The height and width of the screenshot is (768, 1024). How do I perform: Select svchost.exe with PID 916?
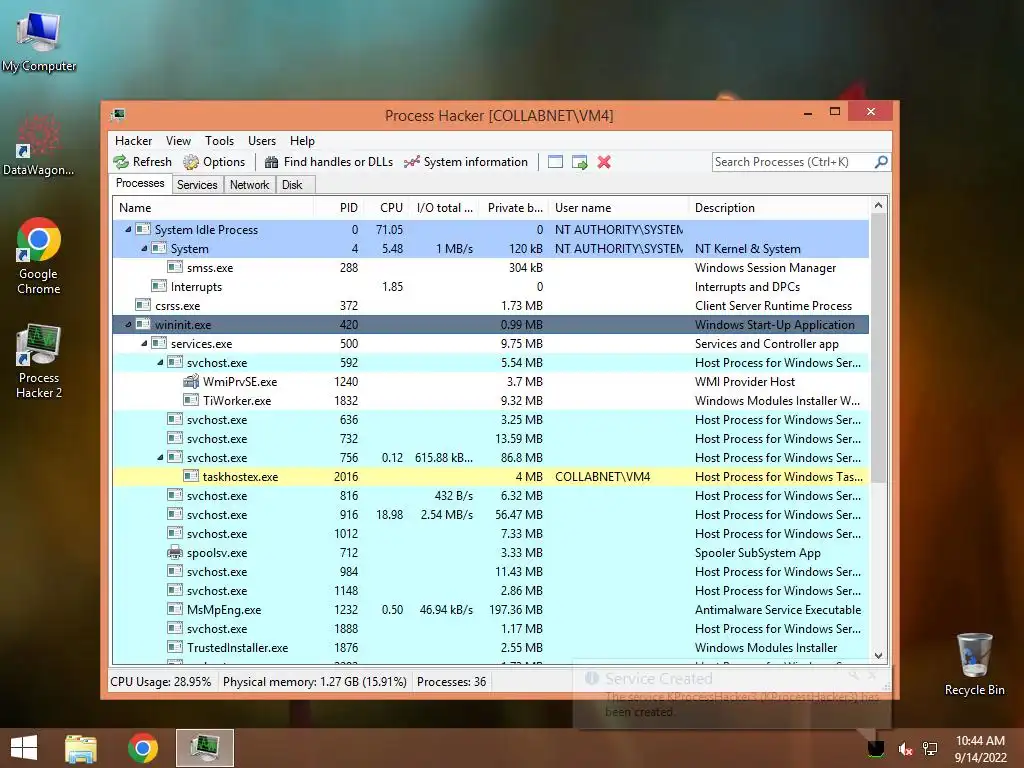click(490, 514)
